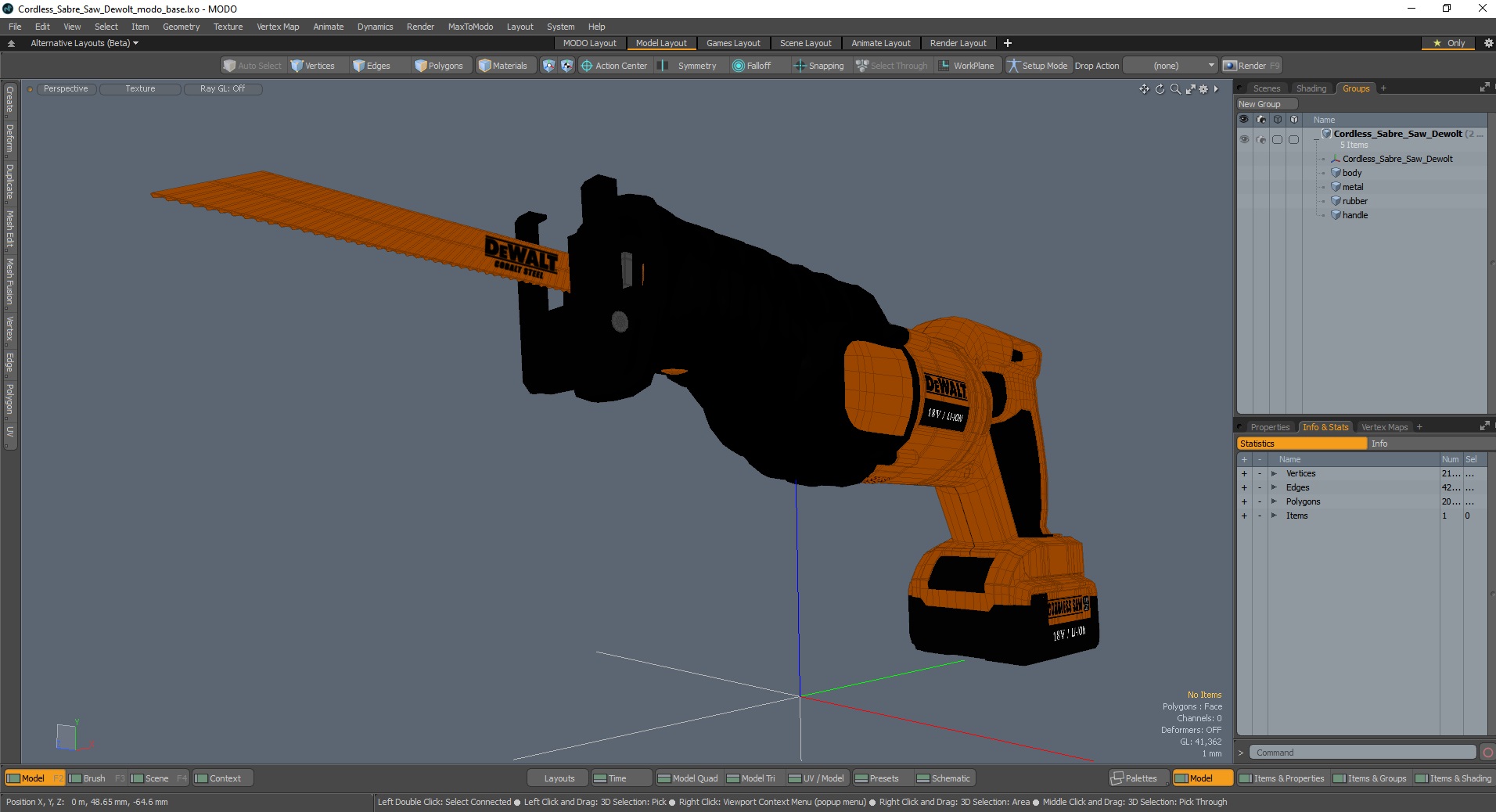Click the Mesh Edit vertical sidebar tab
Screen dimensions: 1496x812
[x=9, y=229]
